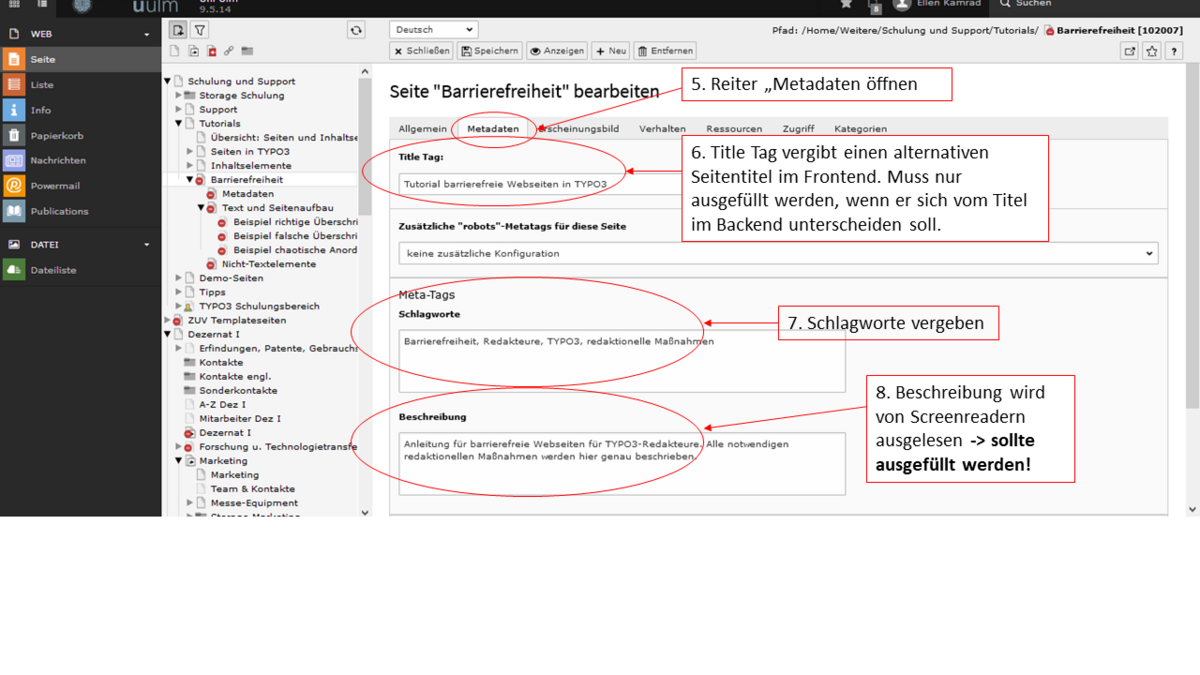This screenshot has width=1200, height=675.
Task: Open the bookmarks star in top bar
Action: point(846,5)
